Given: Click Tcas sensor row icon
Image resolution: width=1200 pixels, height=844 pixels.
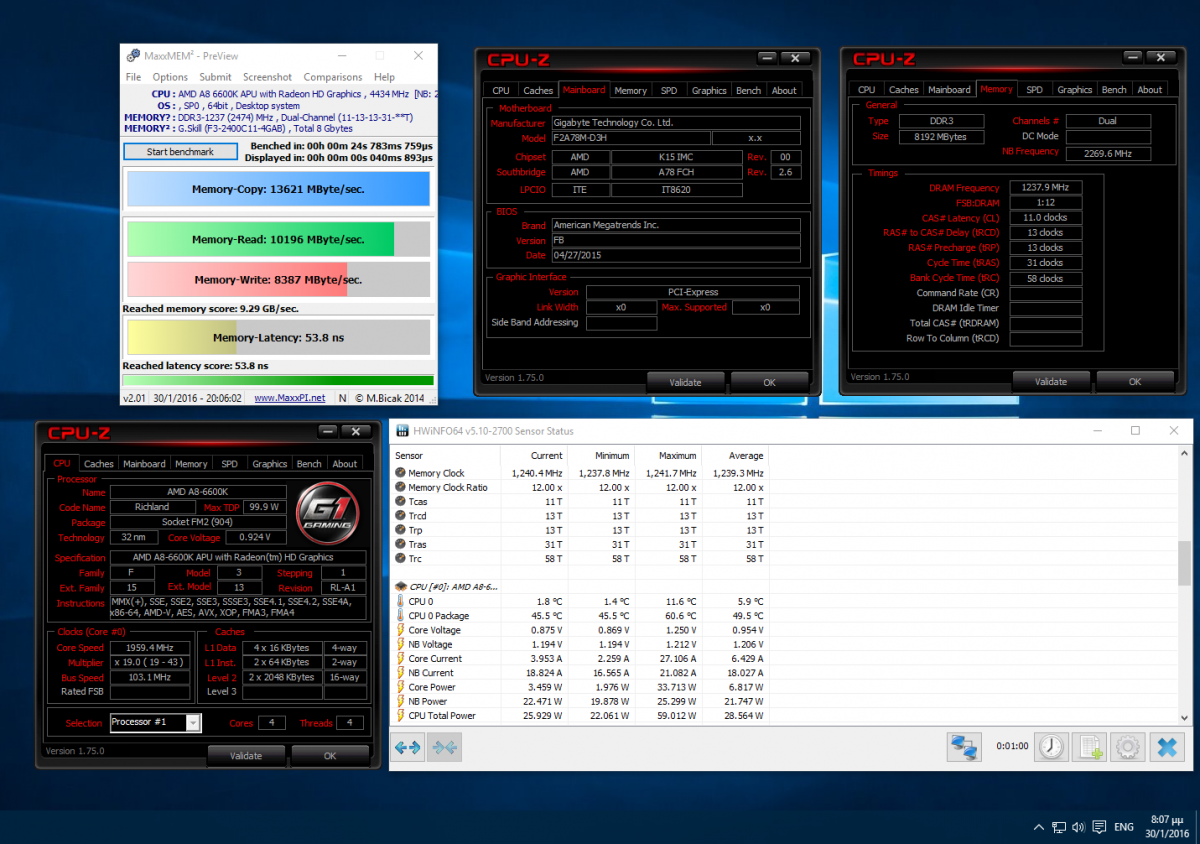Looking at the screenshot, I should (401, 502).
